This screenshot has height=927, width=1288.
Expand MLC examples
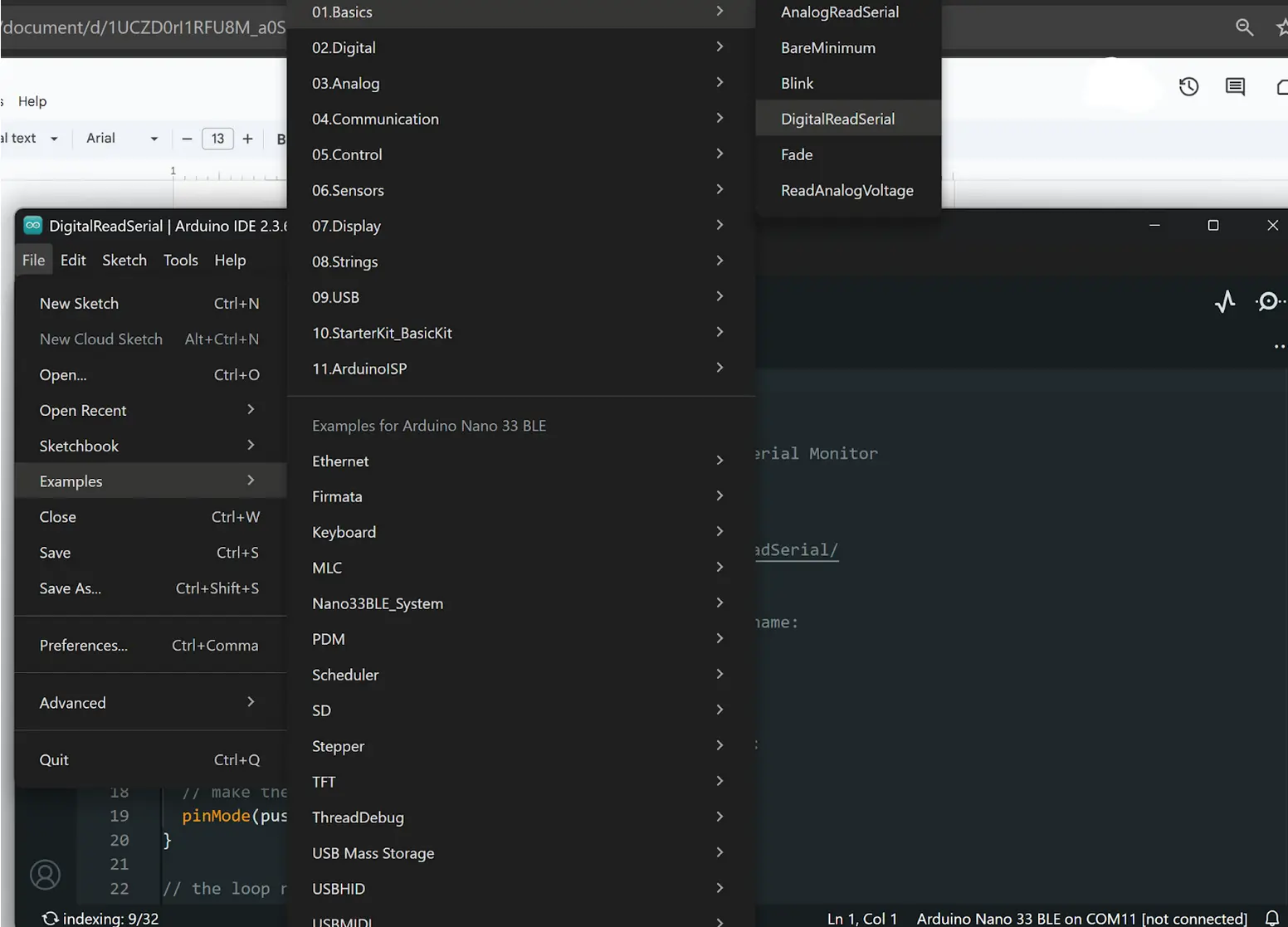520,568
